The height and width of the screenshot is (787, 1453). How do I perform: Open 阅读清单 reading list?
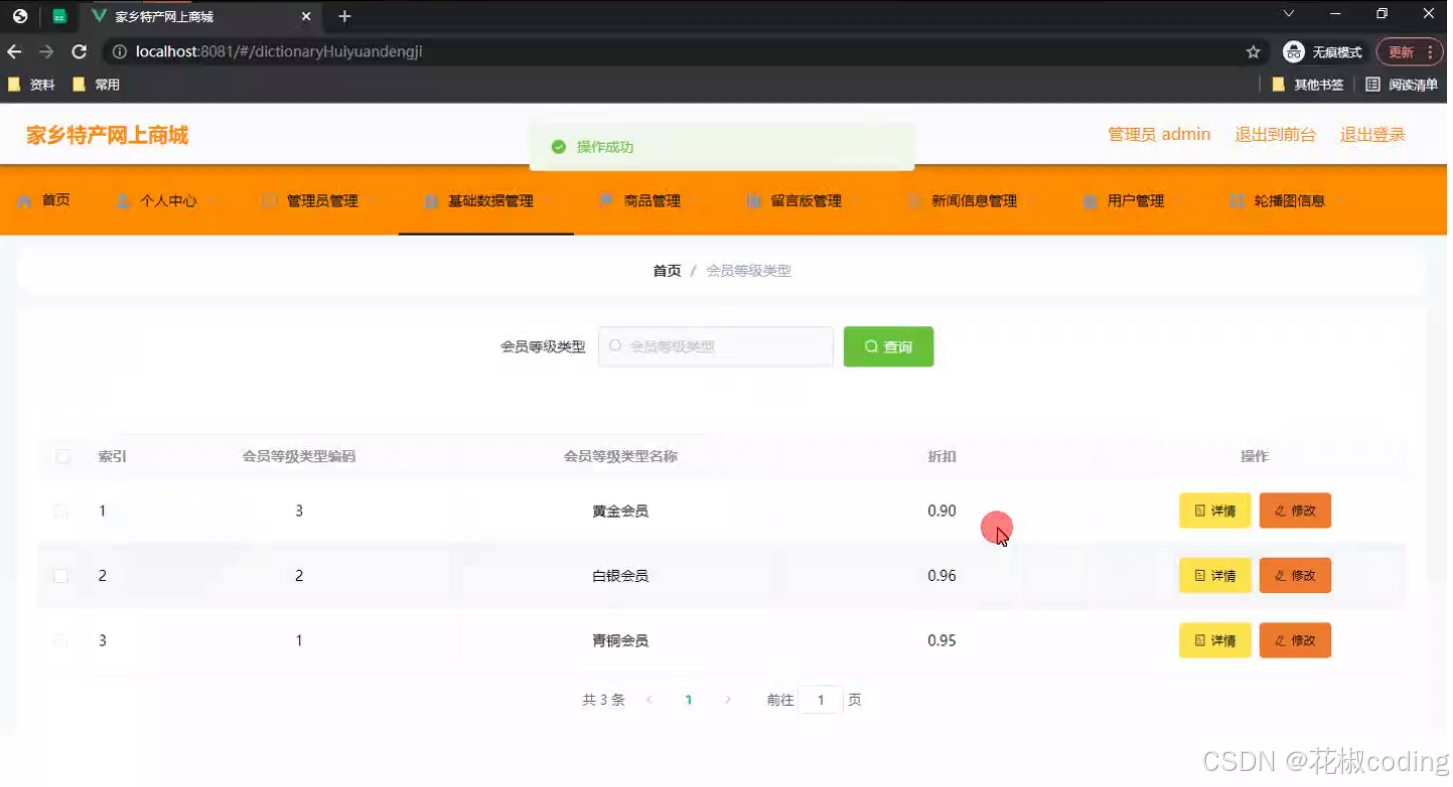pyautogui.click(x=1402, y=85)
